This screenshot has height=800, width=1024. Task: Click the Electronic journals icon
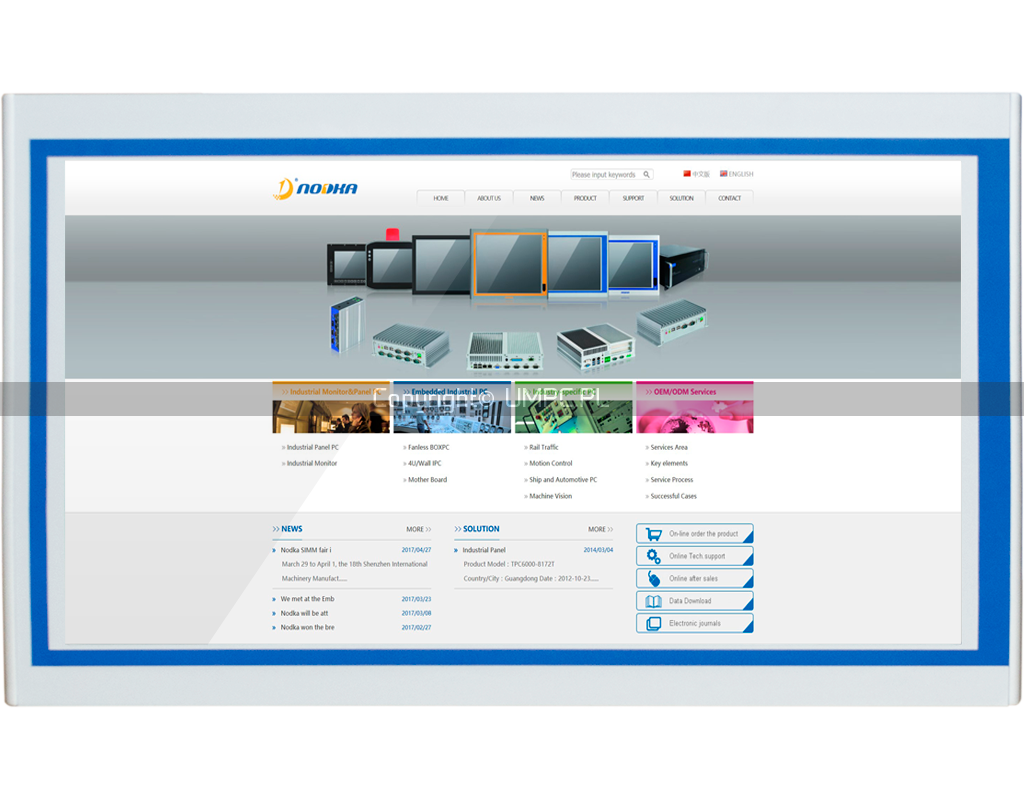[x=653, y=624]
